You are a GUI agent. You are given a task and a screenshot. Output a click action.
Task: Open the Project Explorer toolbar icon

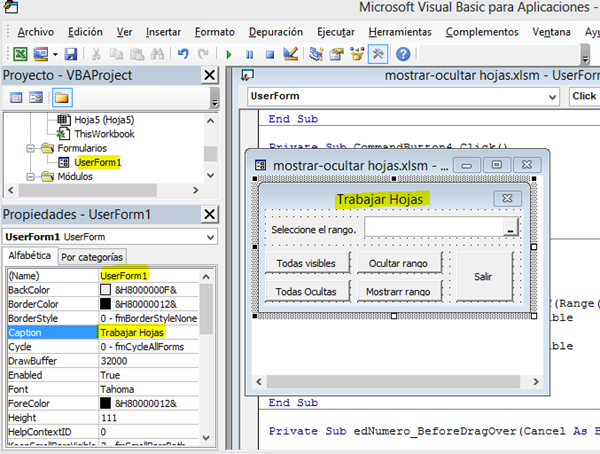point(316,53)
